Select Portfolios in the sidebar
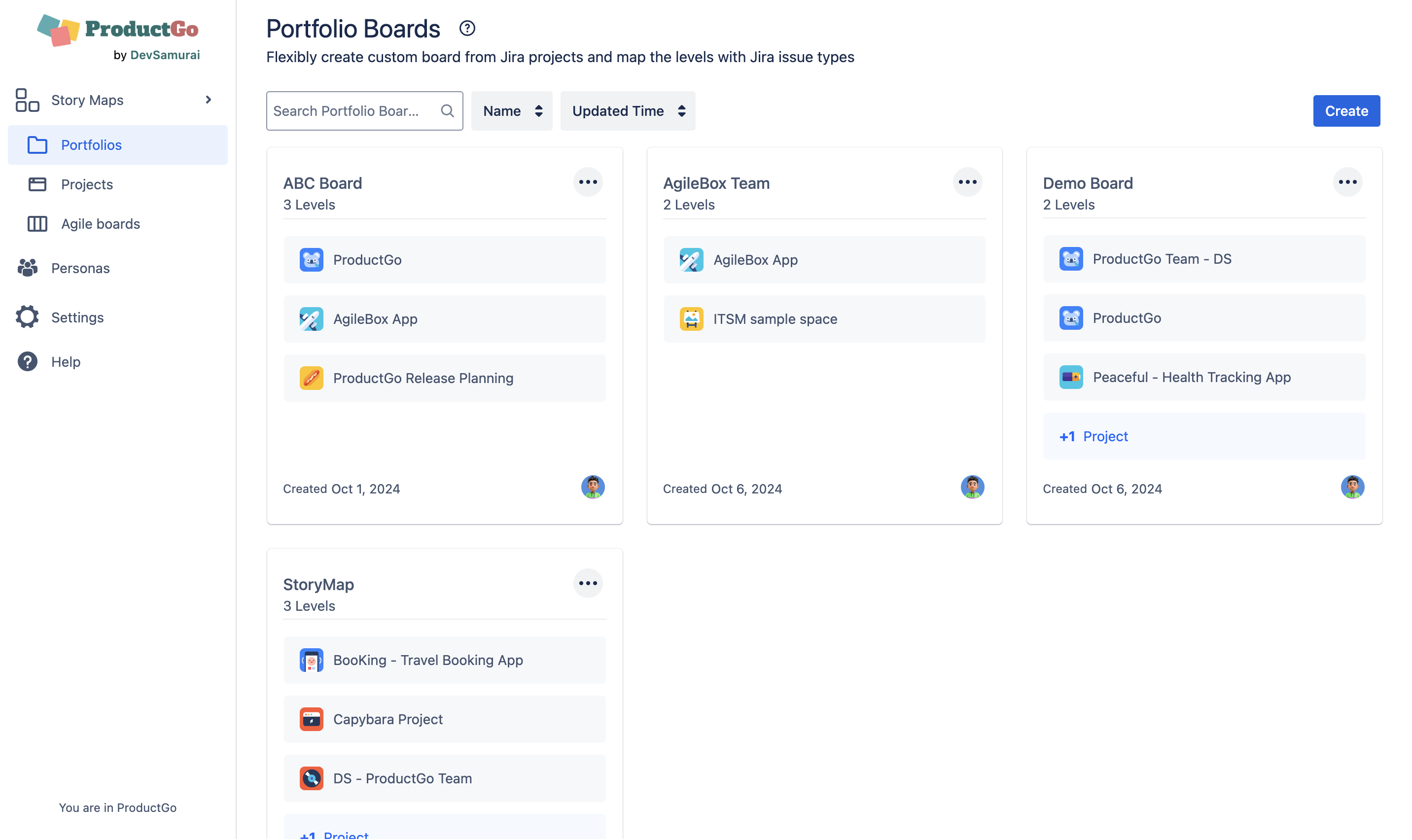The width and height of the screenshot is (1412, 840). pos(91,145)
